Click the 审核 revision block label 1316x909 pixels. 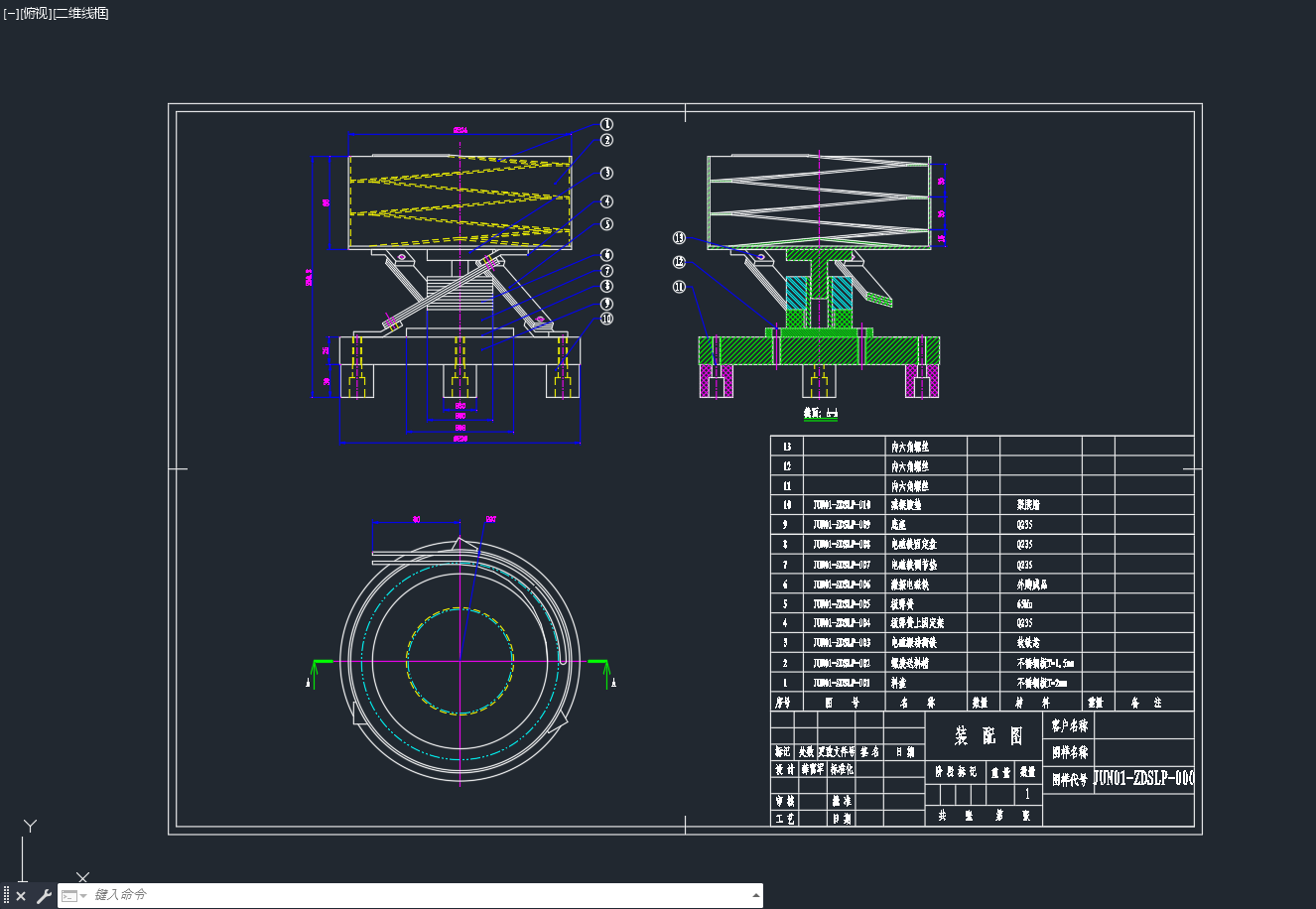coord(785,801)
